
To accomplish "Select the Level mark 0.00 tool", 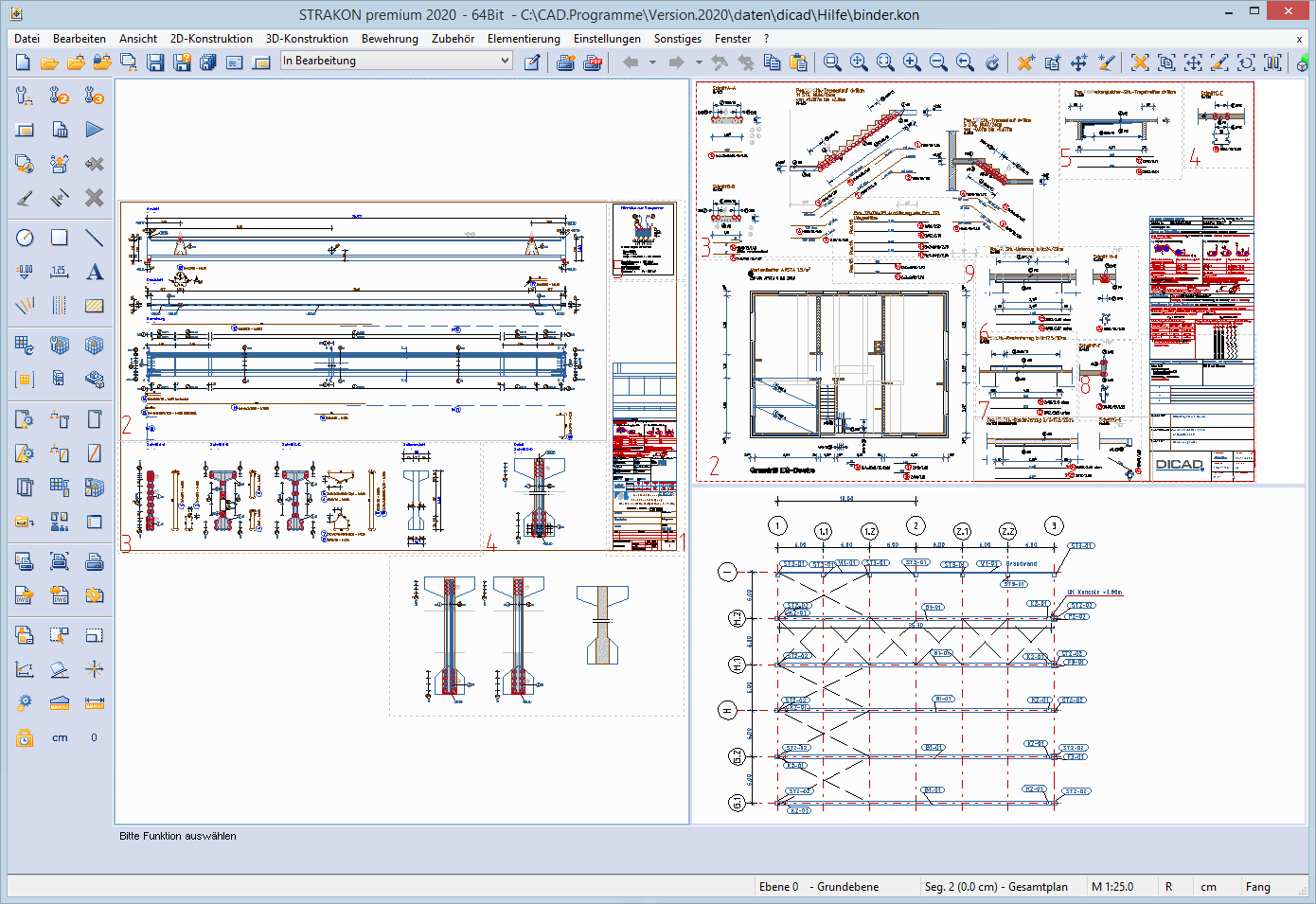I will pos(25,272).
